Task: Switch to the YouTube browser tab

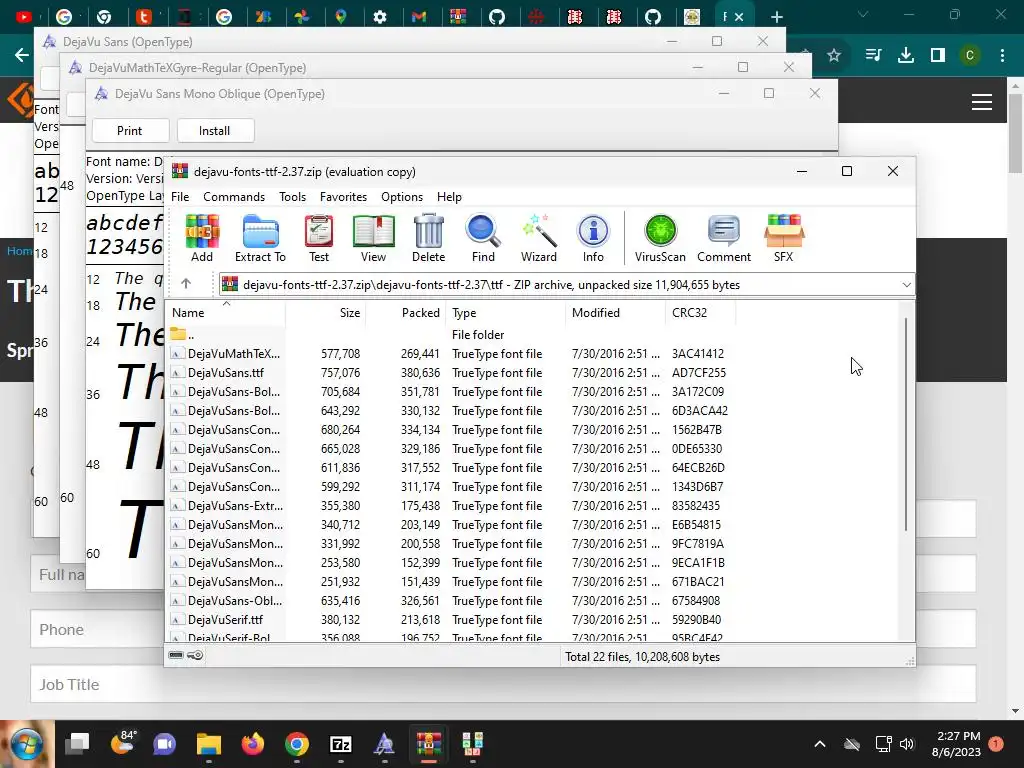Action: click(x=24, y=17)
